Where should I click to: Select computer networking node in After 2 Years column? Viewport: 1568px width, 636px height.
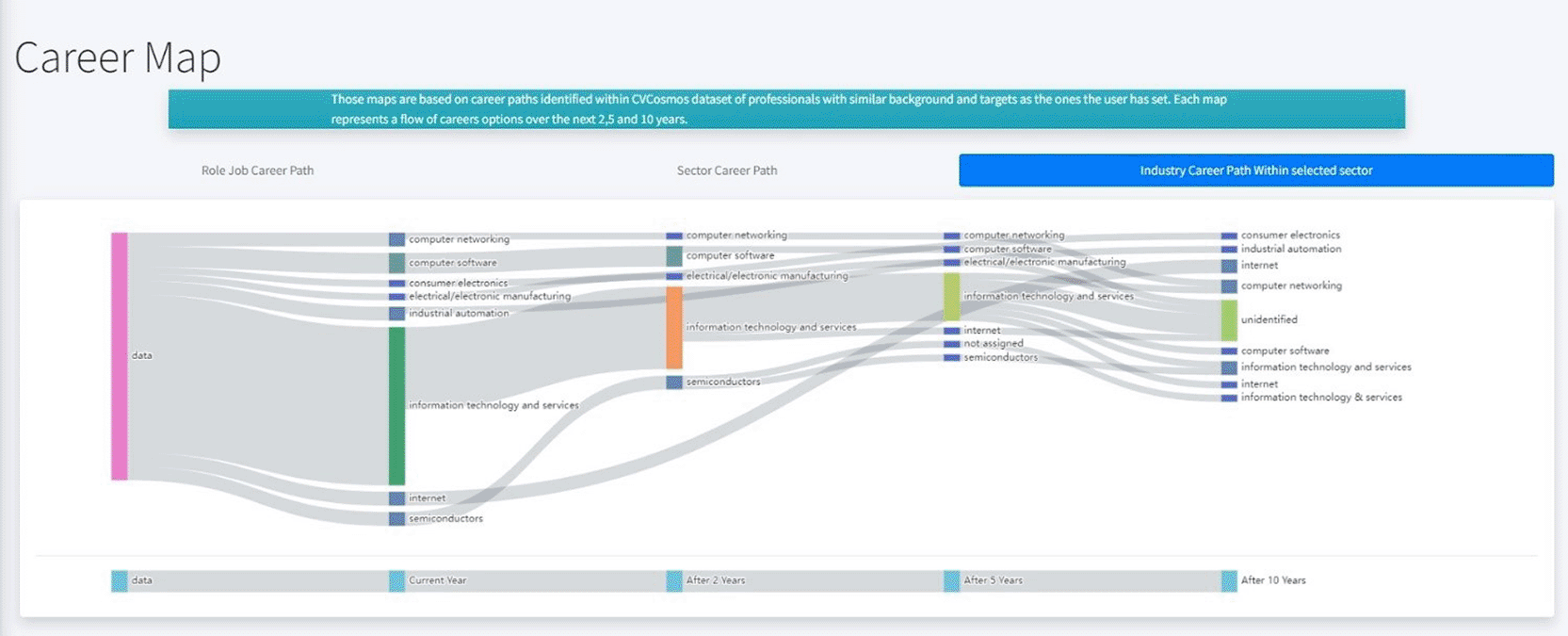(x=674, y=236)
